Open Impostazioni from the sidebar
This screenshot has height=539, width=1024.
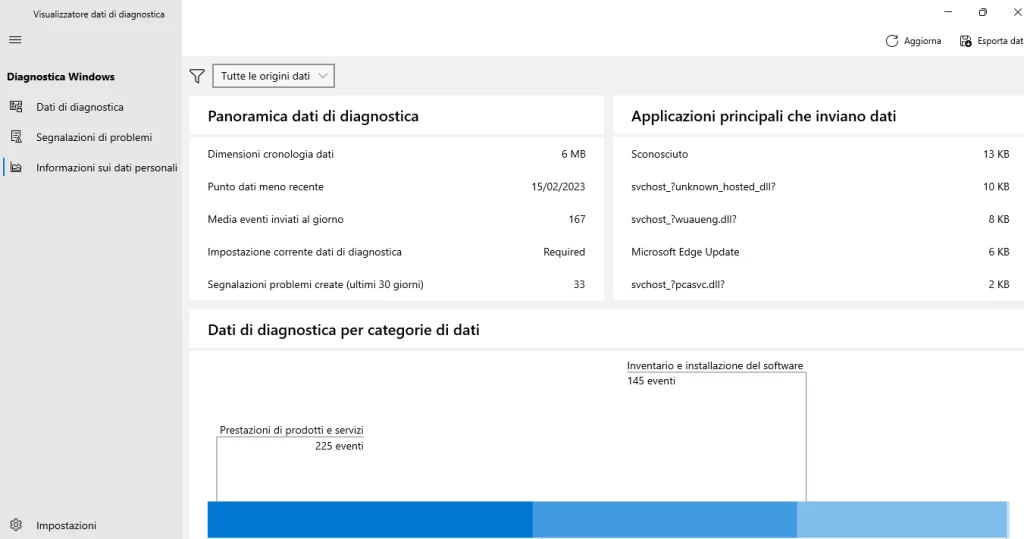(91, 525)
